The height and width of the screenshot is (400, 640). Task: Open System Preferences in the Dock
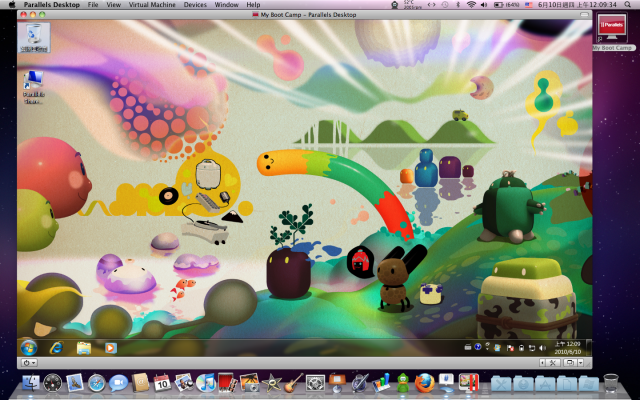[x=315, y=383]
